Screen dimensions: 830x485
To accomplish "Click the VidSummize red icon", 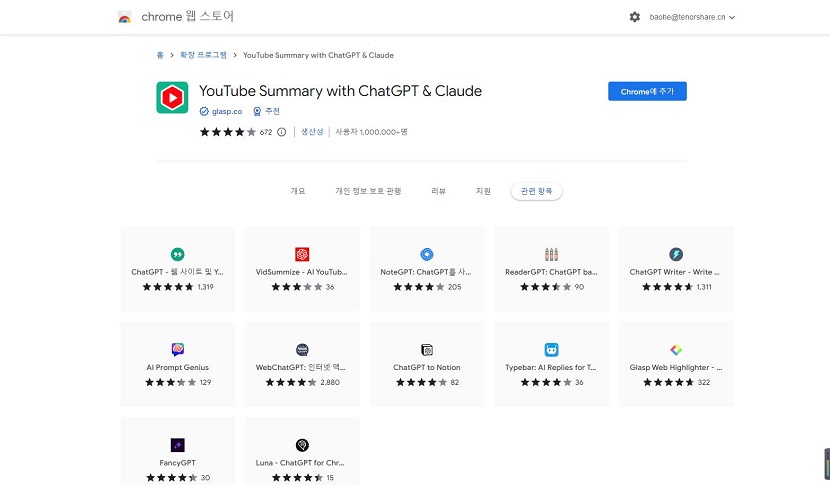I will coord(302,254).
